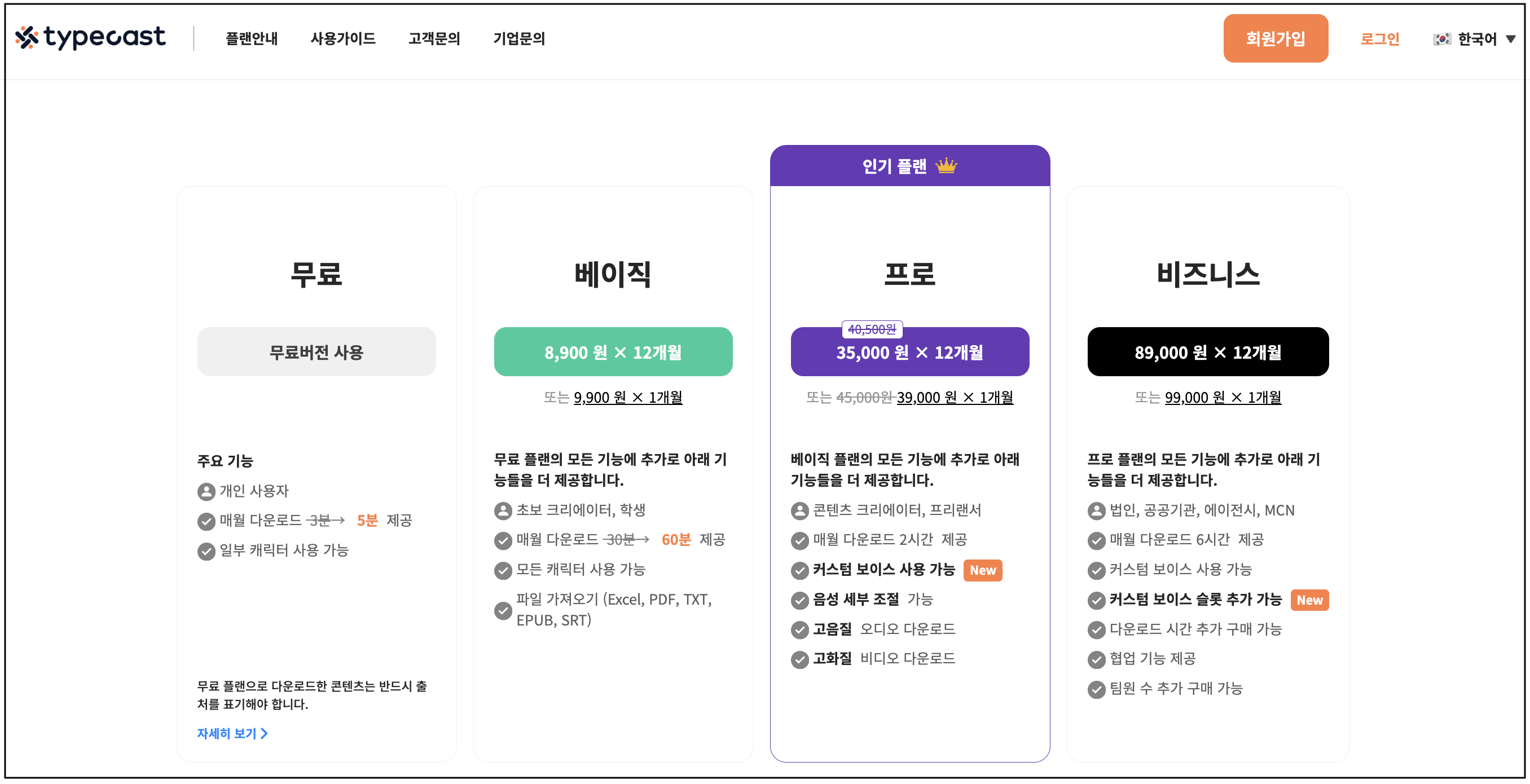The image size is (1530, 784).
Task: Click the typecast logo icon
Action: coord(27,37)
